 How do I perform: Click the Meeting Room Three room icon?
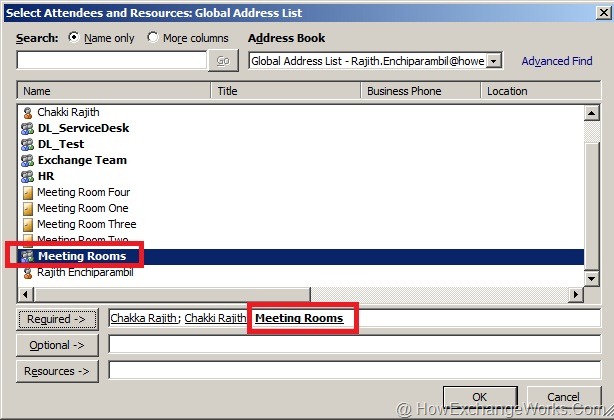(28, 225)
